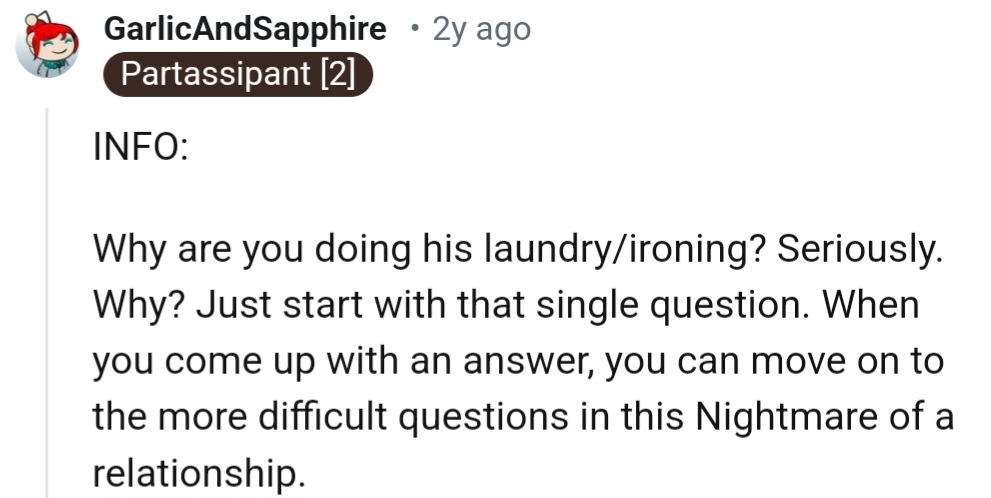Click the dot separator before the timestamp
Viewport: 991px width, 498px height.
pos(414,30)
